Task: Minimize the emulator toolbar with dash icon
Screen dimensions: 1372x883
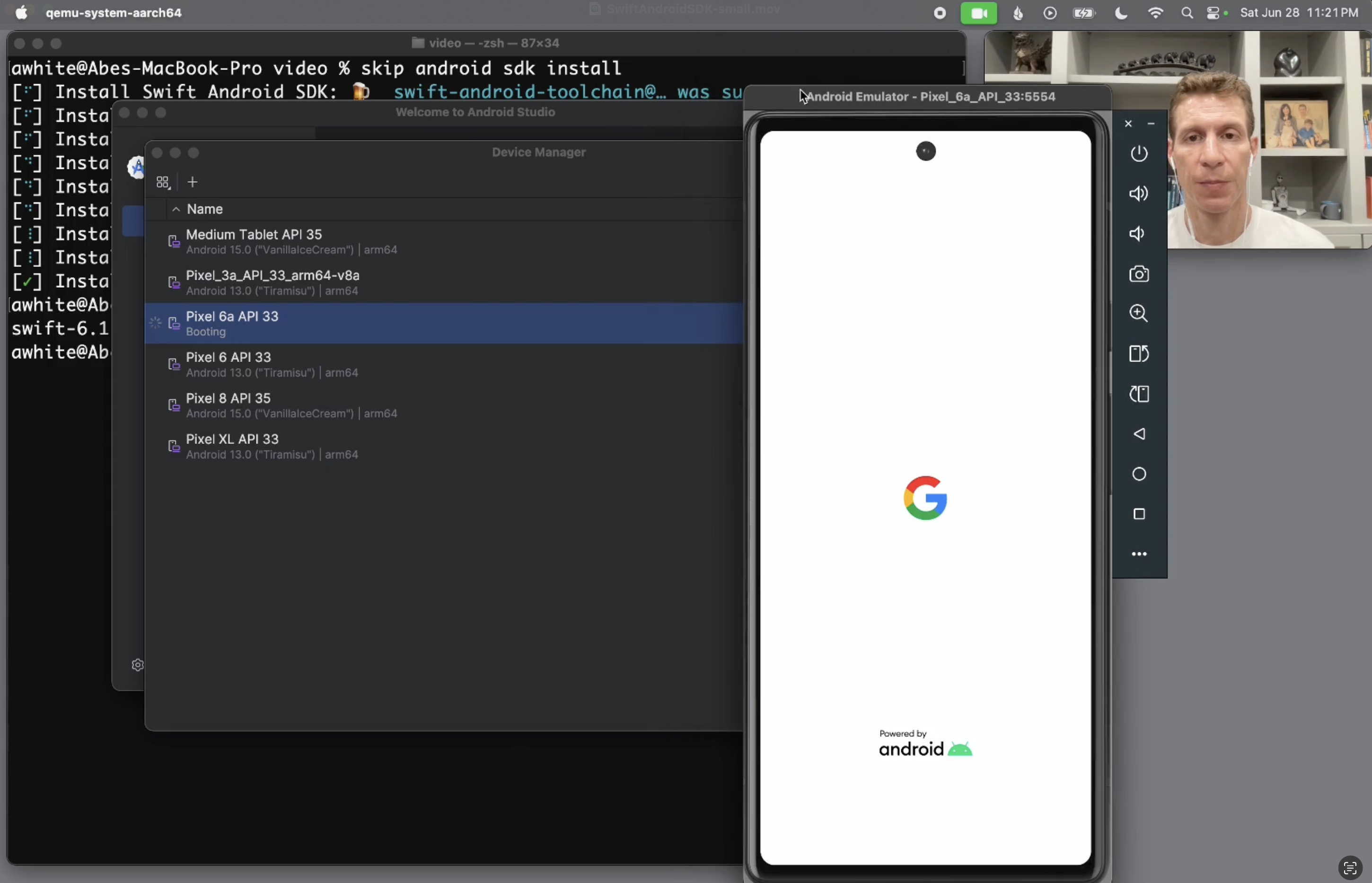Action: click(1151, 124)
